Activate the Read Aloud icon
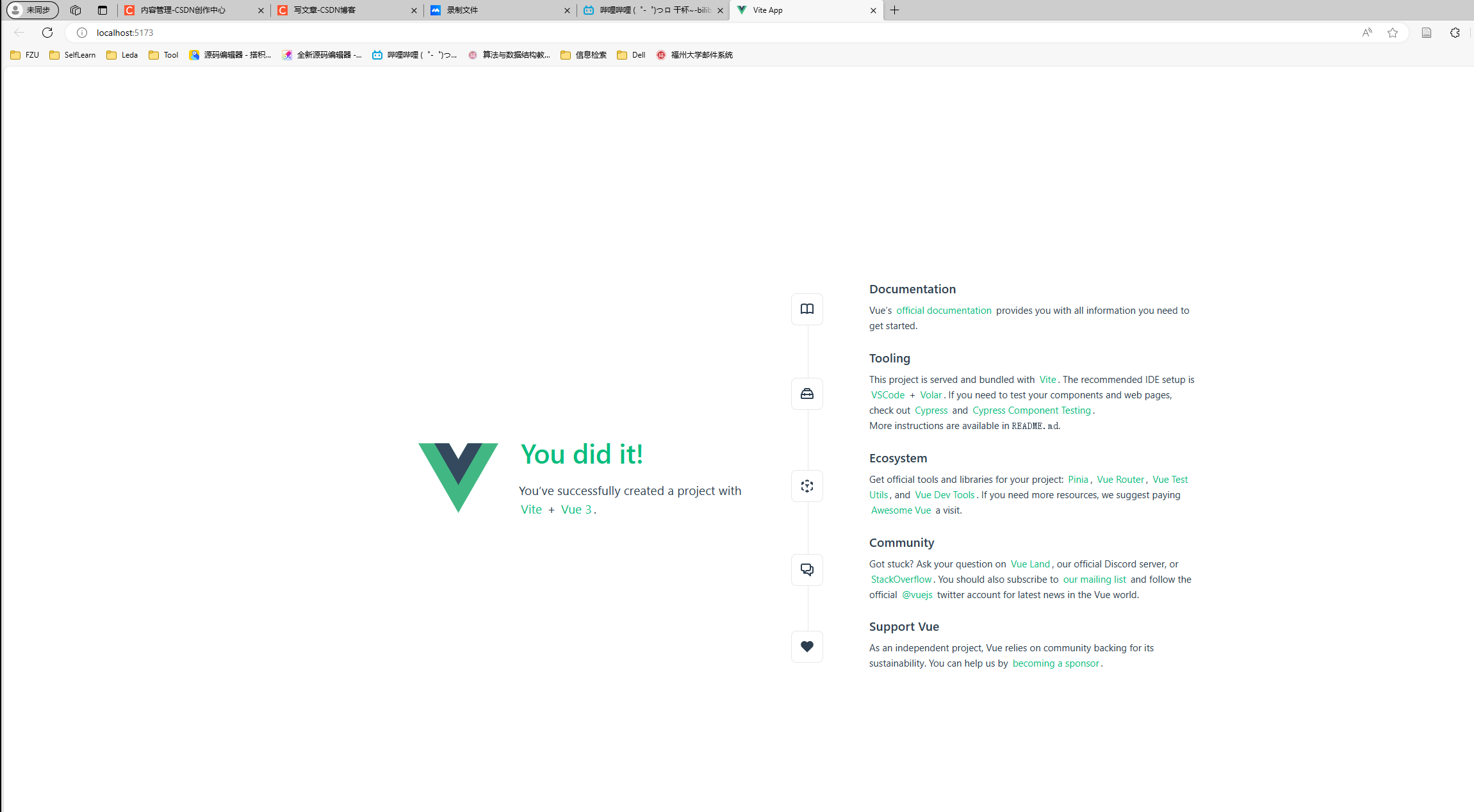The image size is (1474, 812). (x=1367, y=33)
